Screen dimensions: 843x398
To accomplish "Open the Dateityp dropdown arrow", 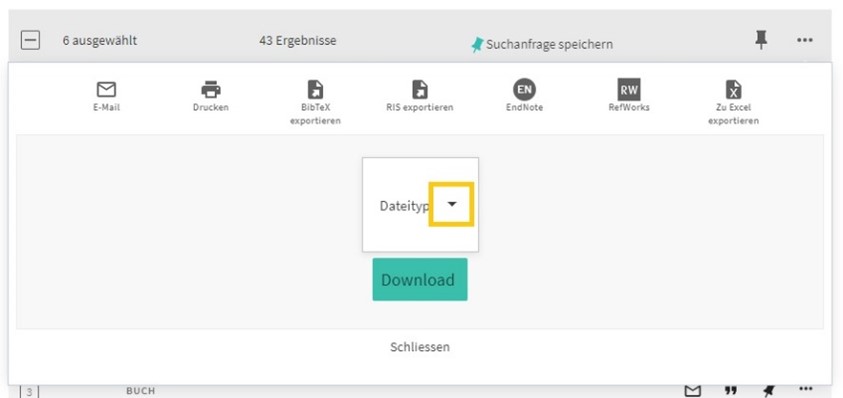I will point(452,204).
